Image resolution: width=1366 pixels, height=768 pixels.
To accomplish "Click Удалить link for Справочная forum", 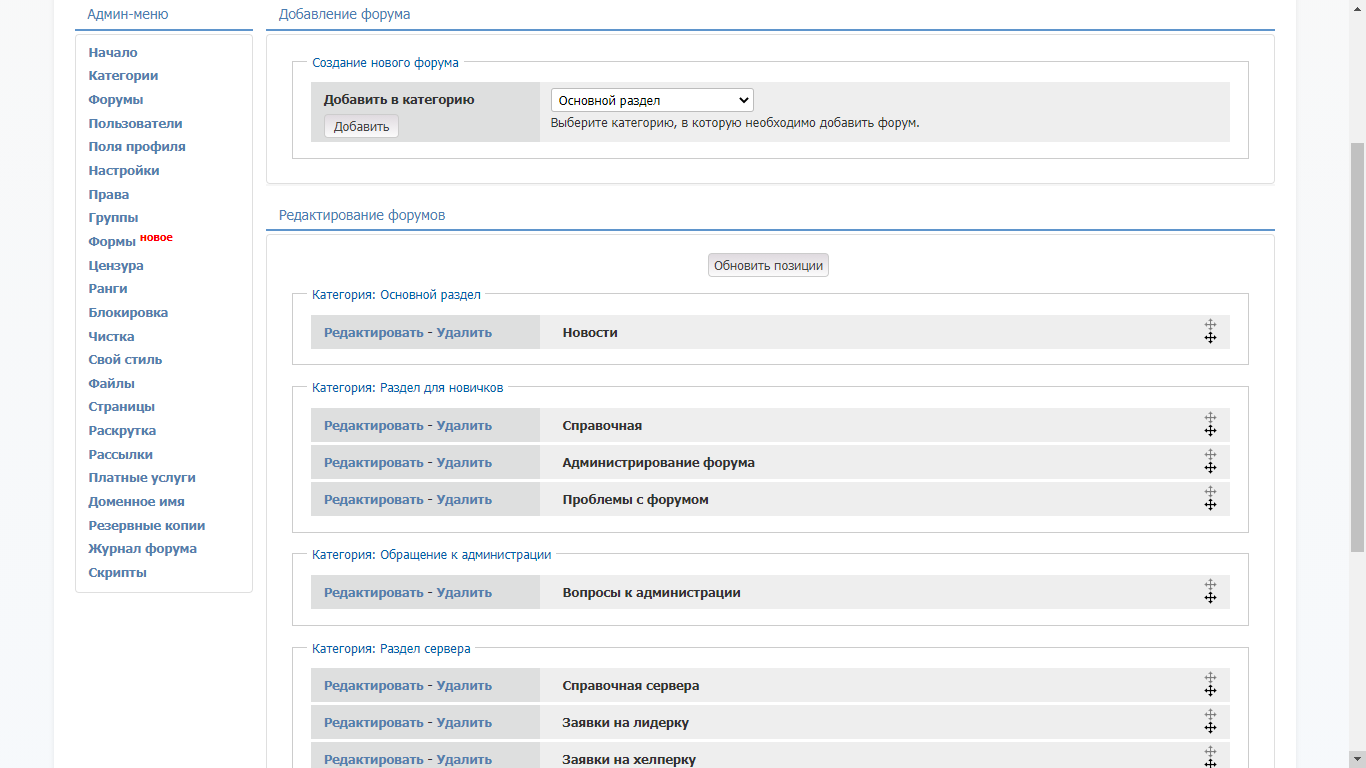I will coord(464,426).
